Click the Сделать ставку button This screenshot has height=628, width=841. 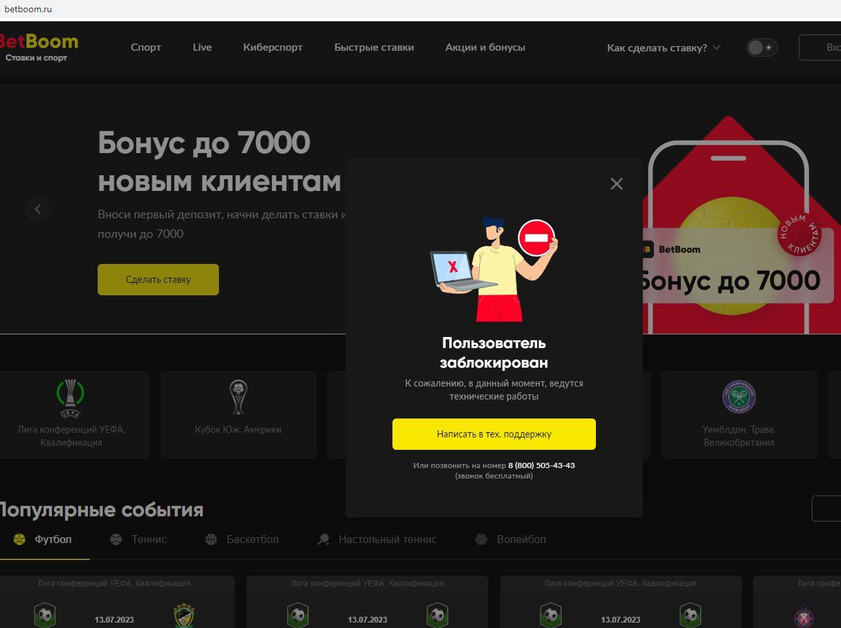(x=158, y=279)
